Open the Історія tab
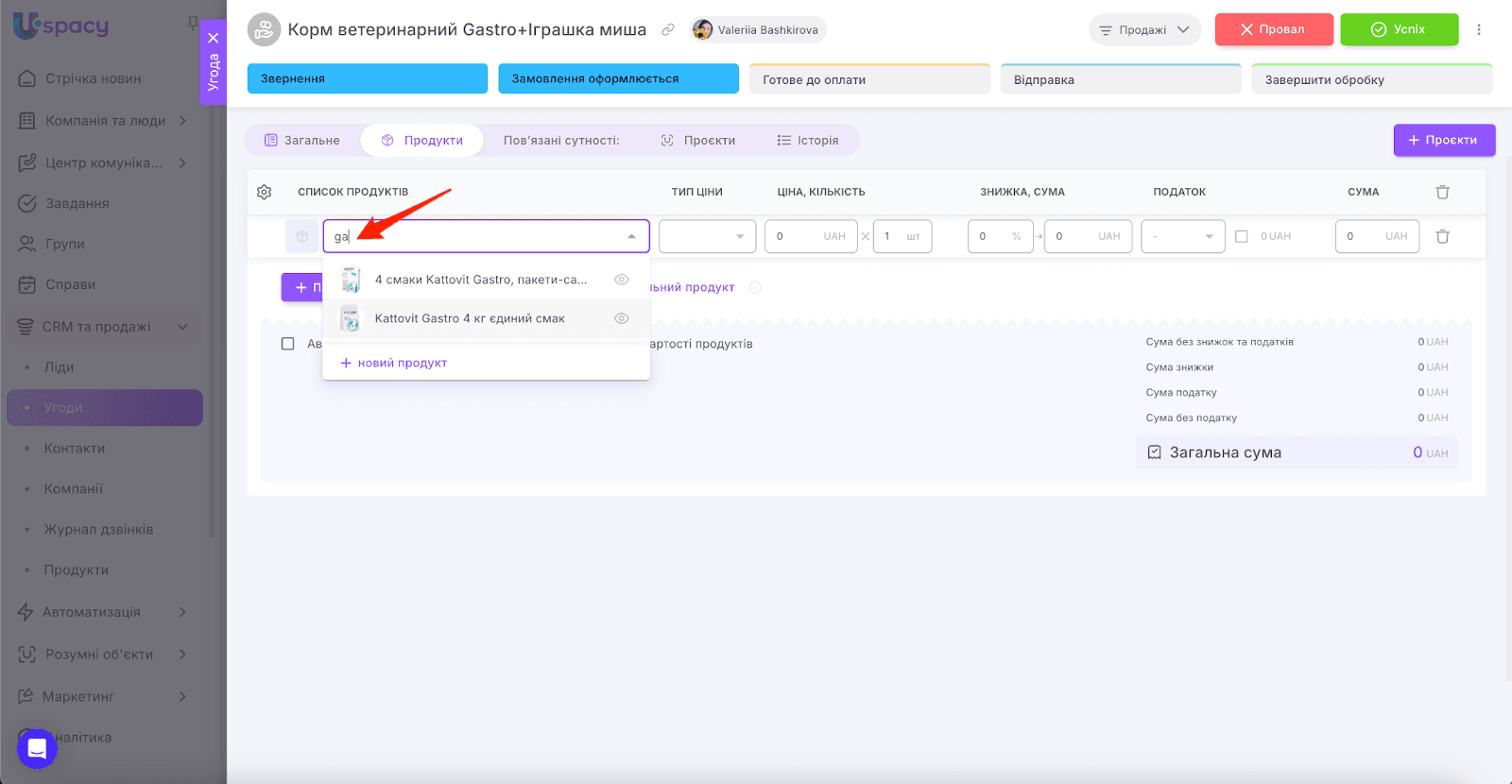Image resolution: width=1512 pixels, height=784 pixels. click(x=808, y=141)
